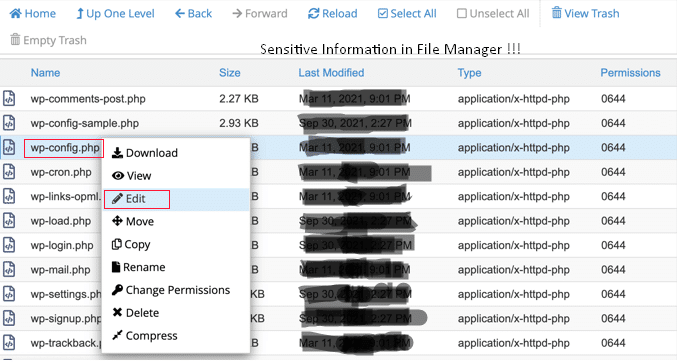Screen dimensions: 677x363
Task: Select the wp-login.php file name
Action: pyautogui.click(x=62, y=246)
